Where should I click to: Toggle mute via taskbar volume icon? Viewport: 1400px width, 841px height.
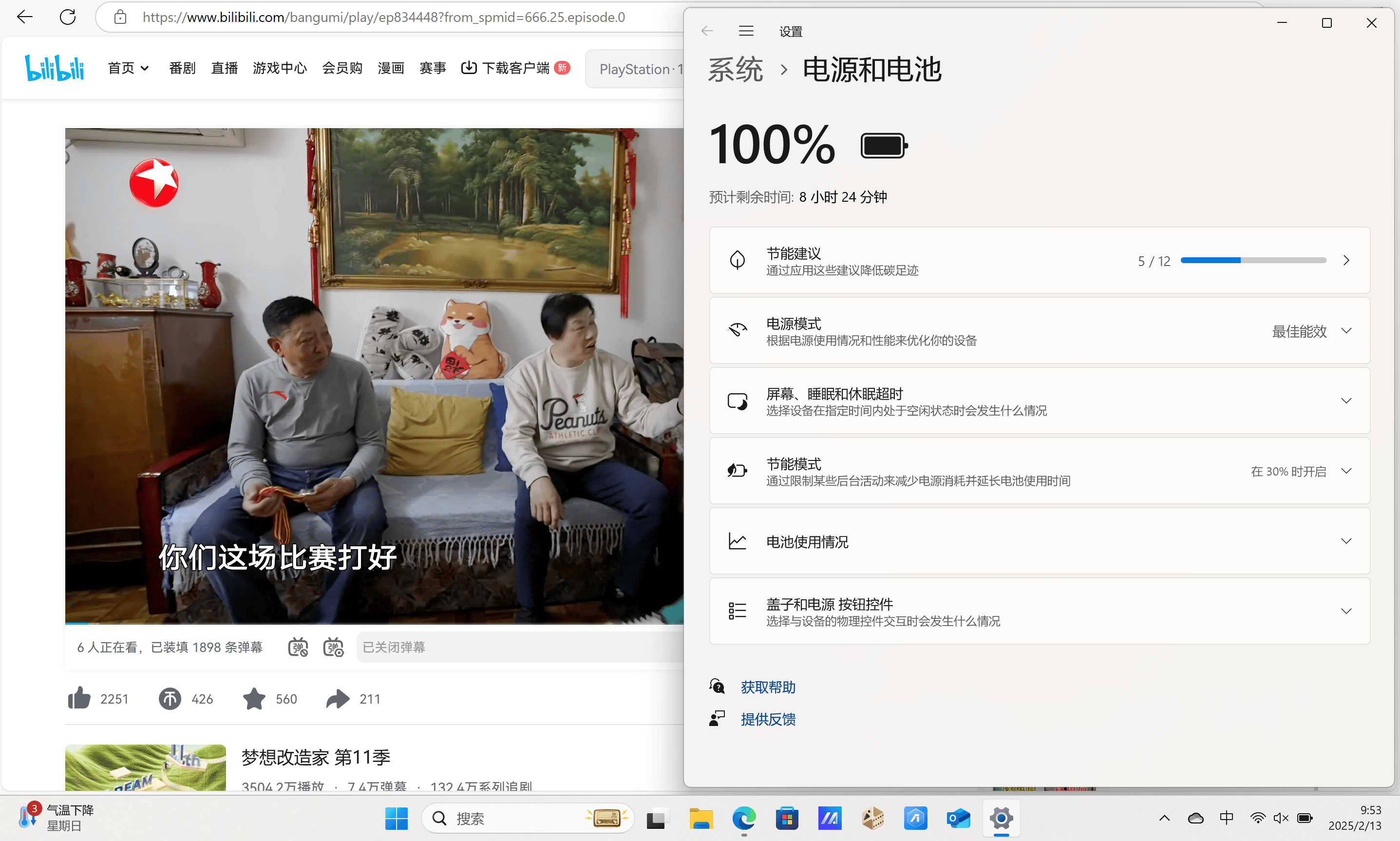[x=1280, y=818]
